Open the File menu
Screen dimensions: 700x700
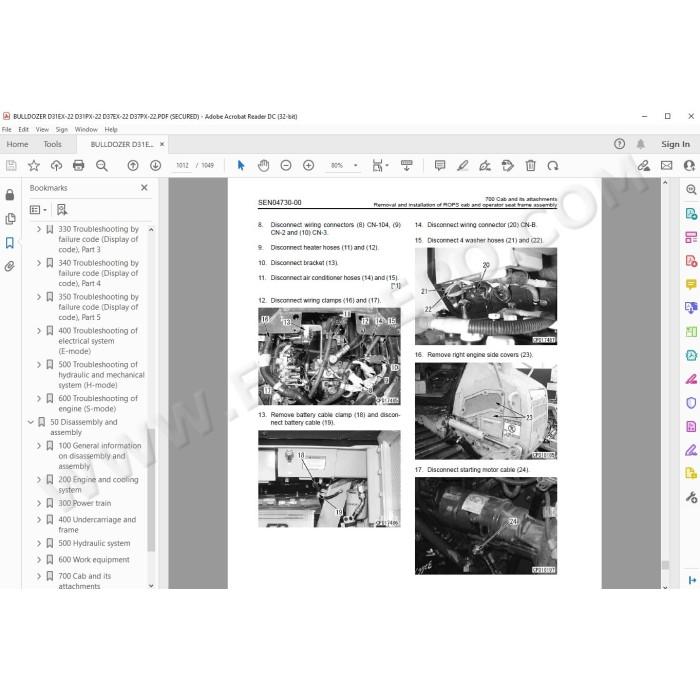coord(7,129)
